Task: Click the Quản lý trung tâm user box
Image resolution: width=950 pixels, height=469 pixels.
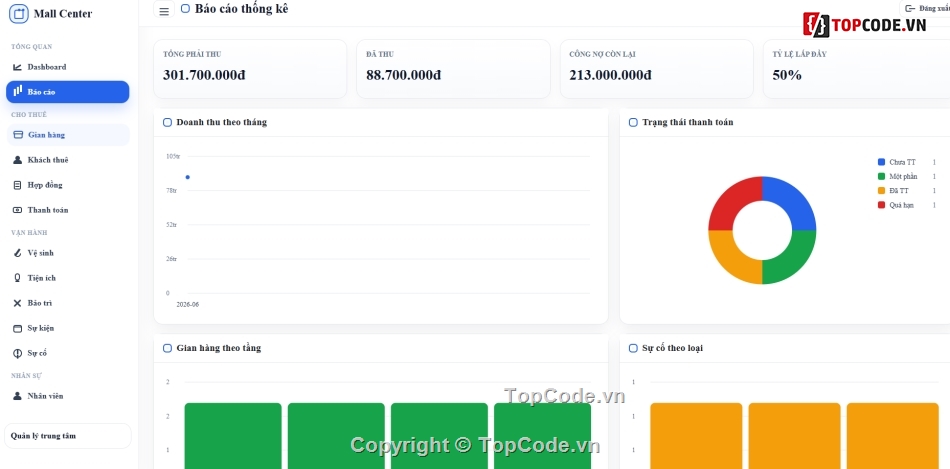Action: 68,436
